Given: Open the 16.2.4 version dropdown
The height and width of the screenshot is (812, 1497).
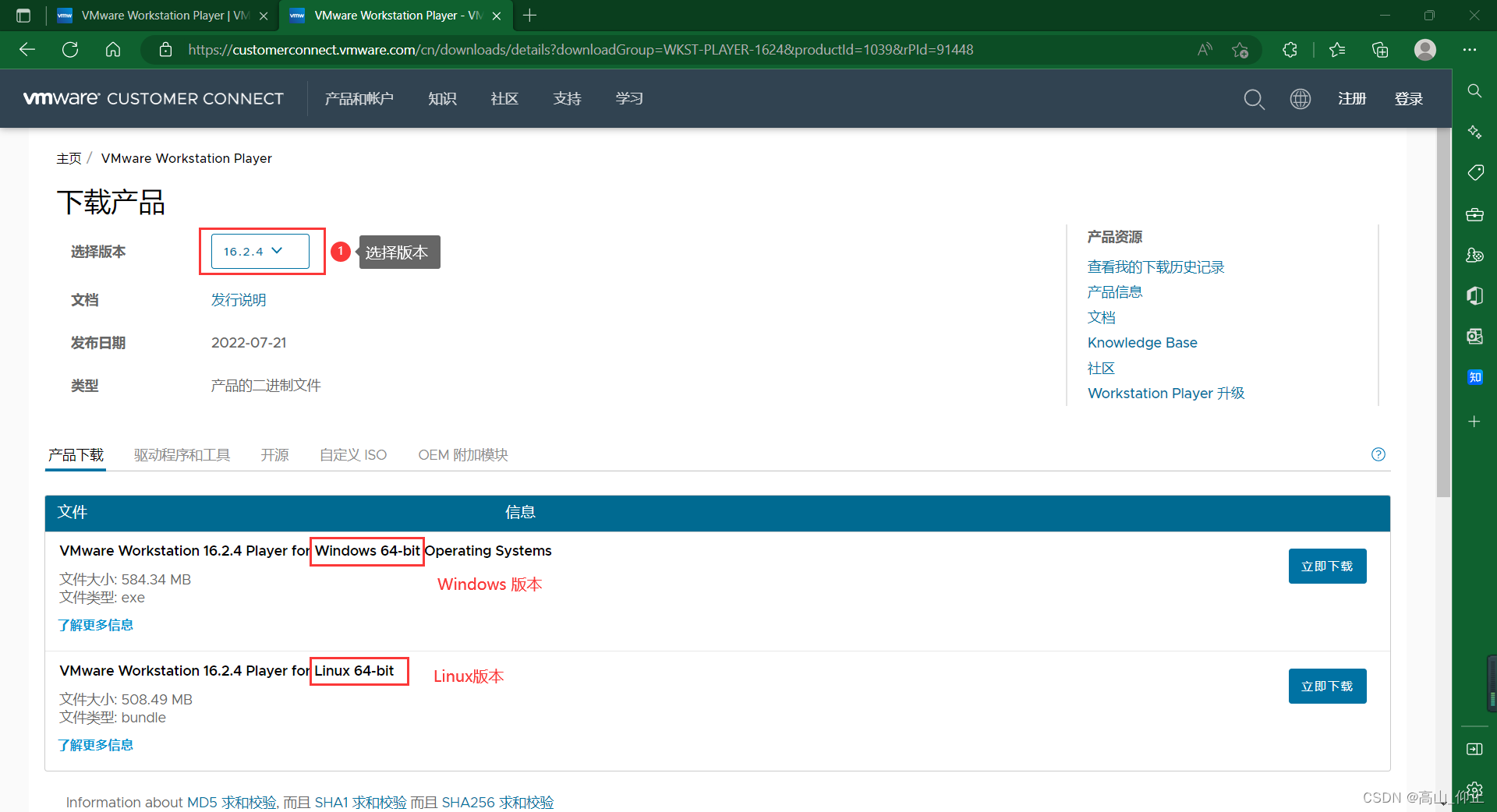Looking at the screenshot, I should click(260, 251).
